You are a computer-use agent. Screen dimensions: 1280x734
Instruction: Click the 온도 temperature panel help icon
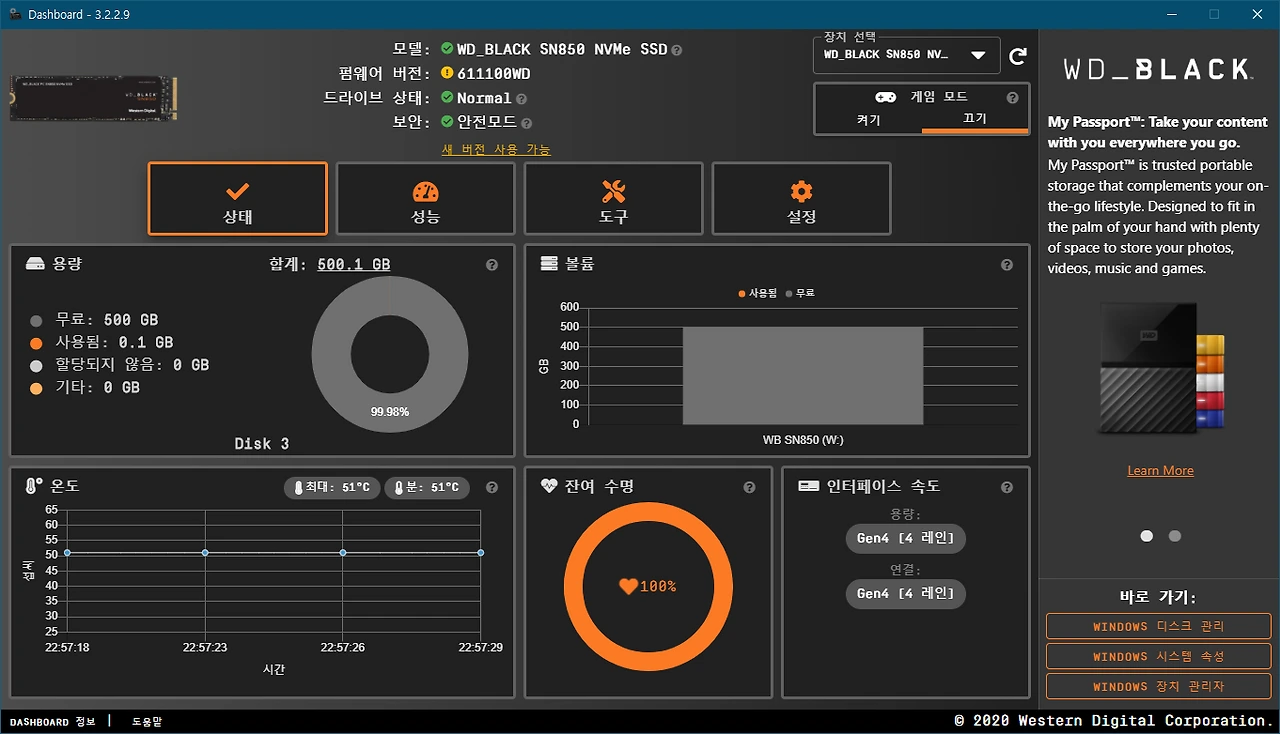click(x=491, y=488)
